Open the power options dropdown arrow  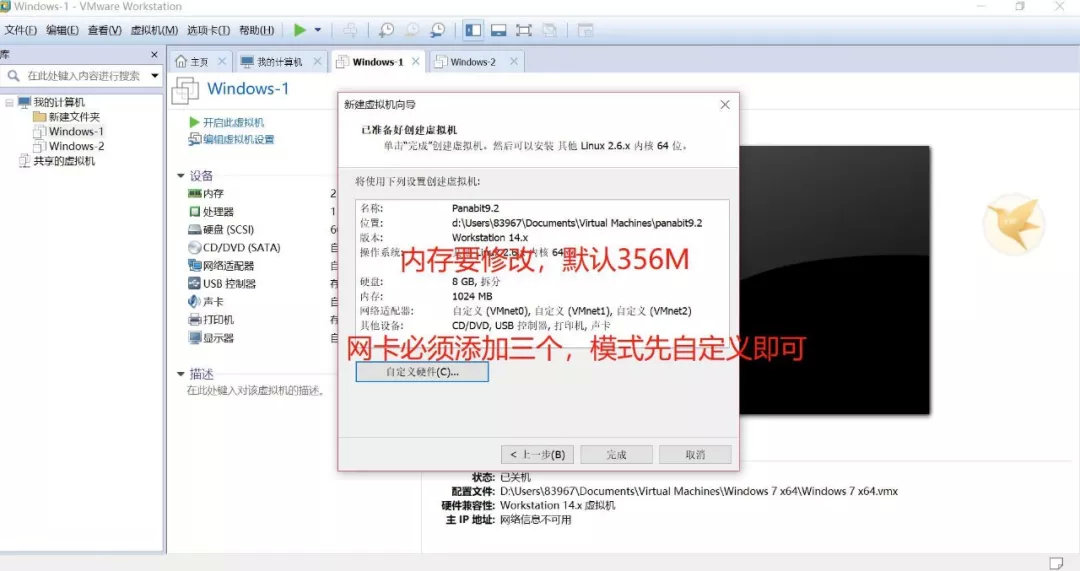pos(318,30)
